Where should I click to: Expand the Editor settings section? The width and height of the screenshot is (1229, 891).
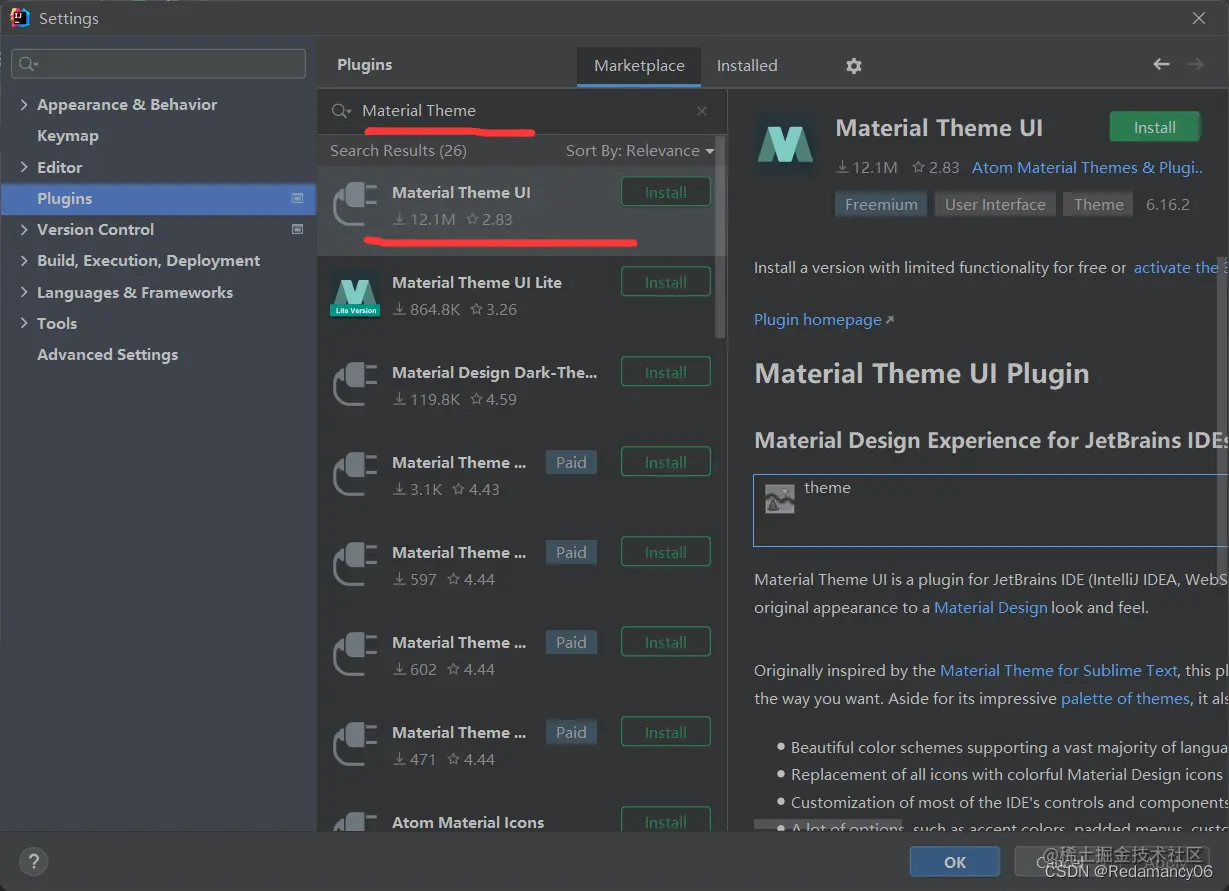click(24, 167)
